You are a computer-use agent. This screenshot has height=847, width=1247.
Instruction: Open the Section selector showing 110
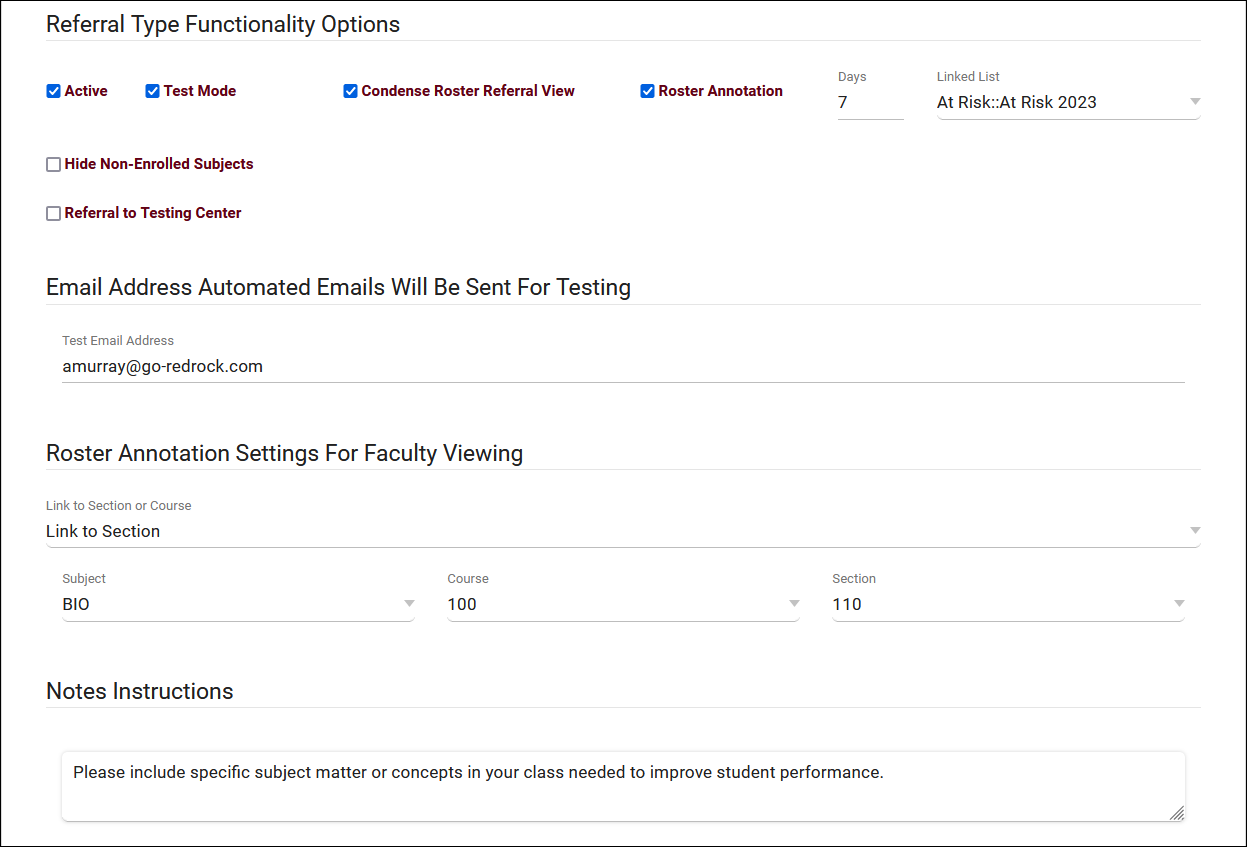pos(1000,604)
